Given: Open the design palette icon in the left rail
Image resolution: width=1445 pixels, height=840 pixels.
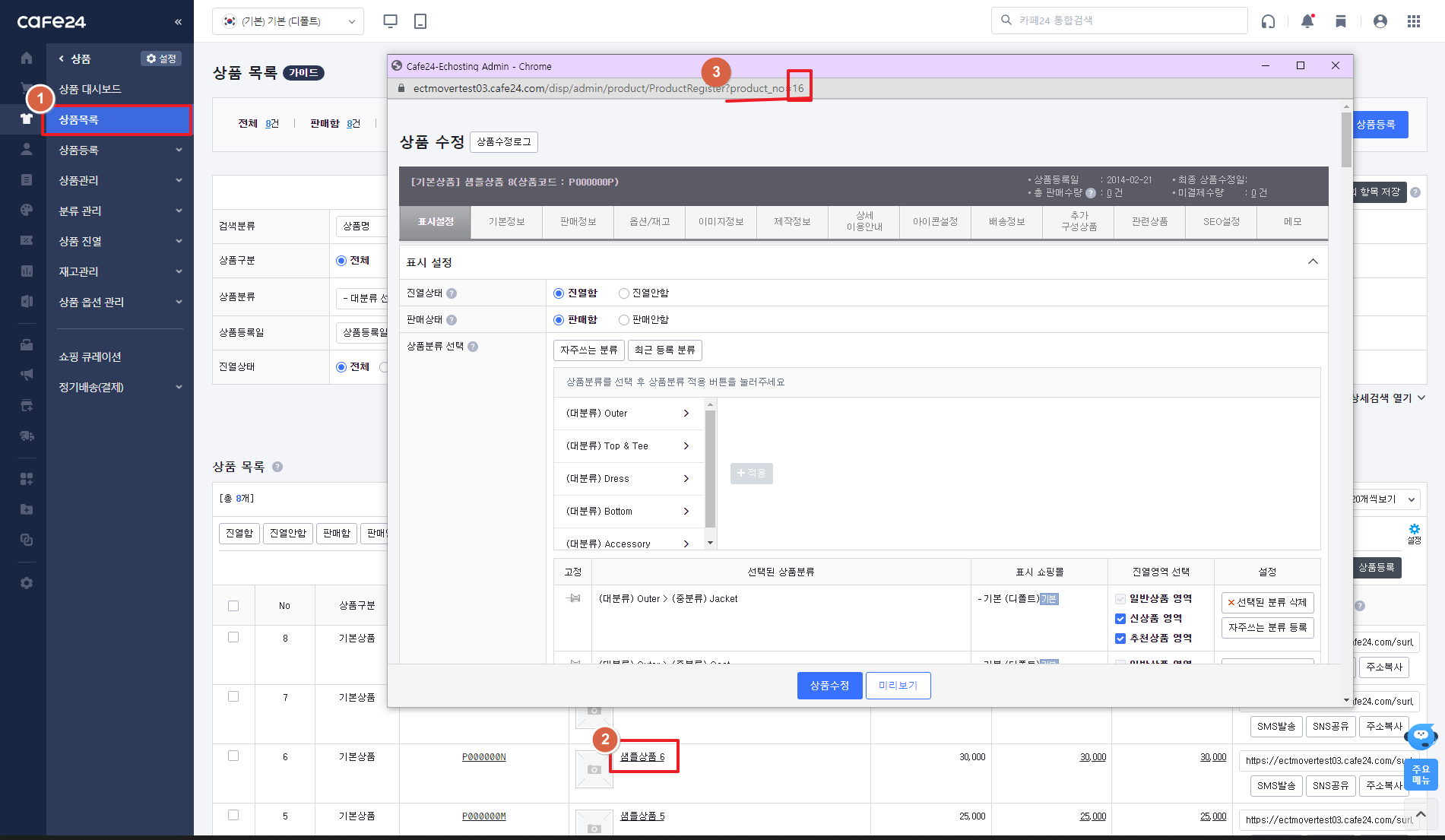Looking at the screenshot, I should pyautogui.click(x=27, y=210).
